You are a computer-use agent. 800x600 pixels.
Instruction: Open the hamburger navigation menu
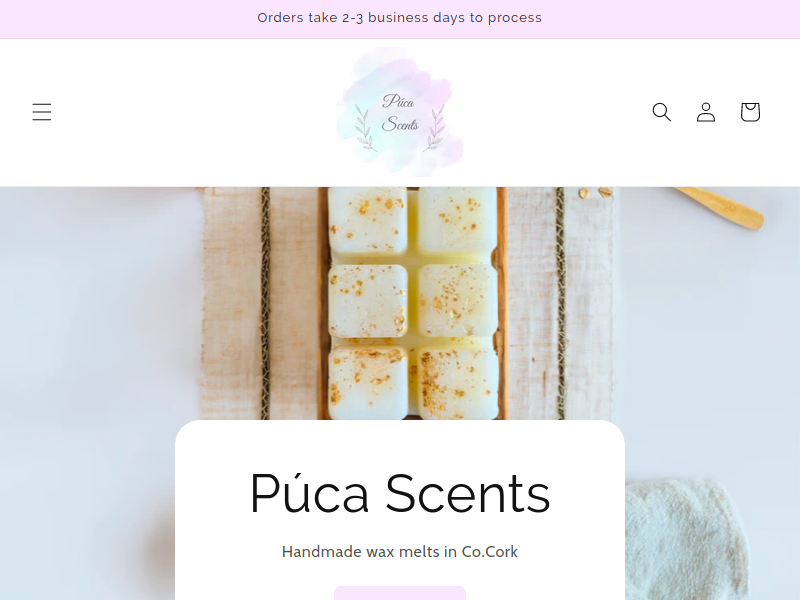[42, 112]
